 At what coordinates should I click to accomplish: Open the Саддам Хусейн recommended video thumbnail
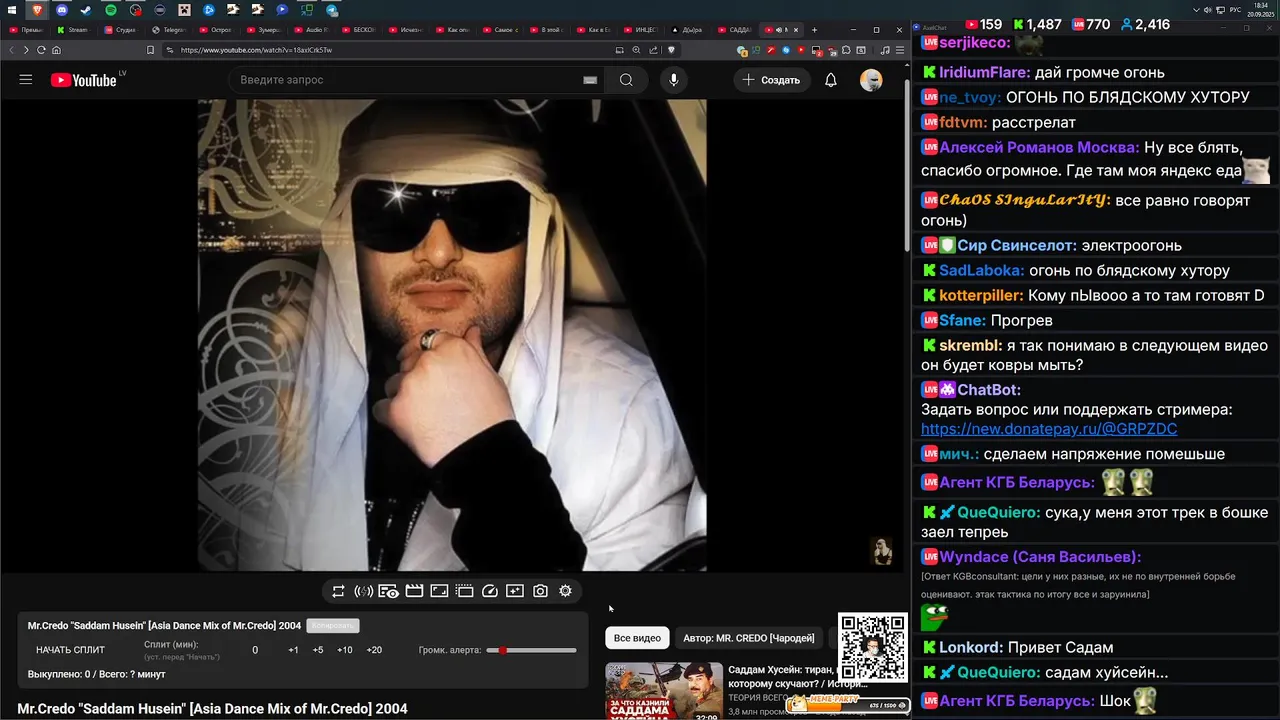click(664, 691)
